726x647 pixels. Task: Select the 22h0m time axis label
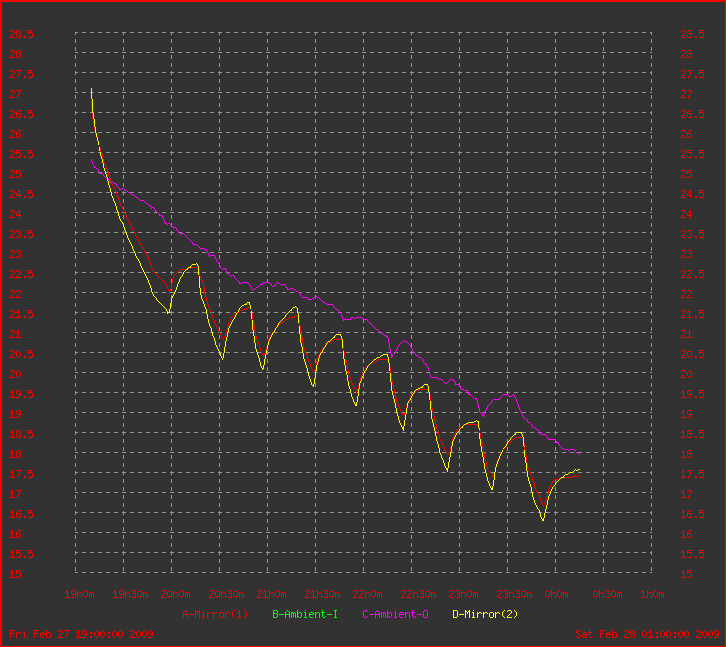(x=368, y=594)
